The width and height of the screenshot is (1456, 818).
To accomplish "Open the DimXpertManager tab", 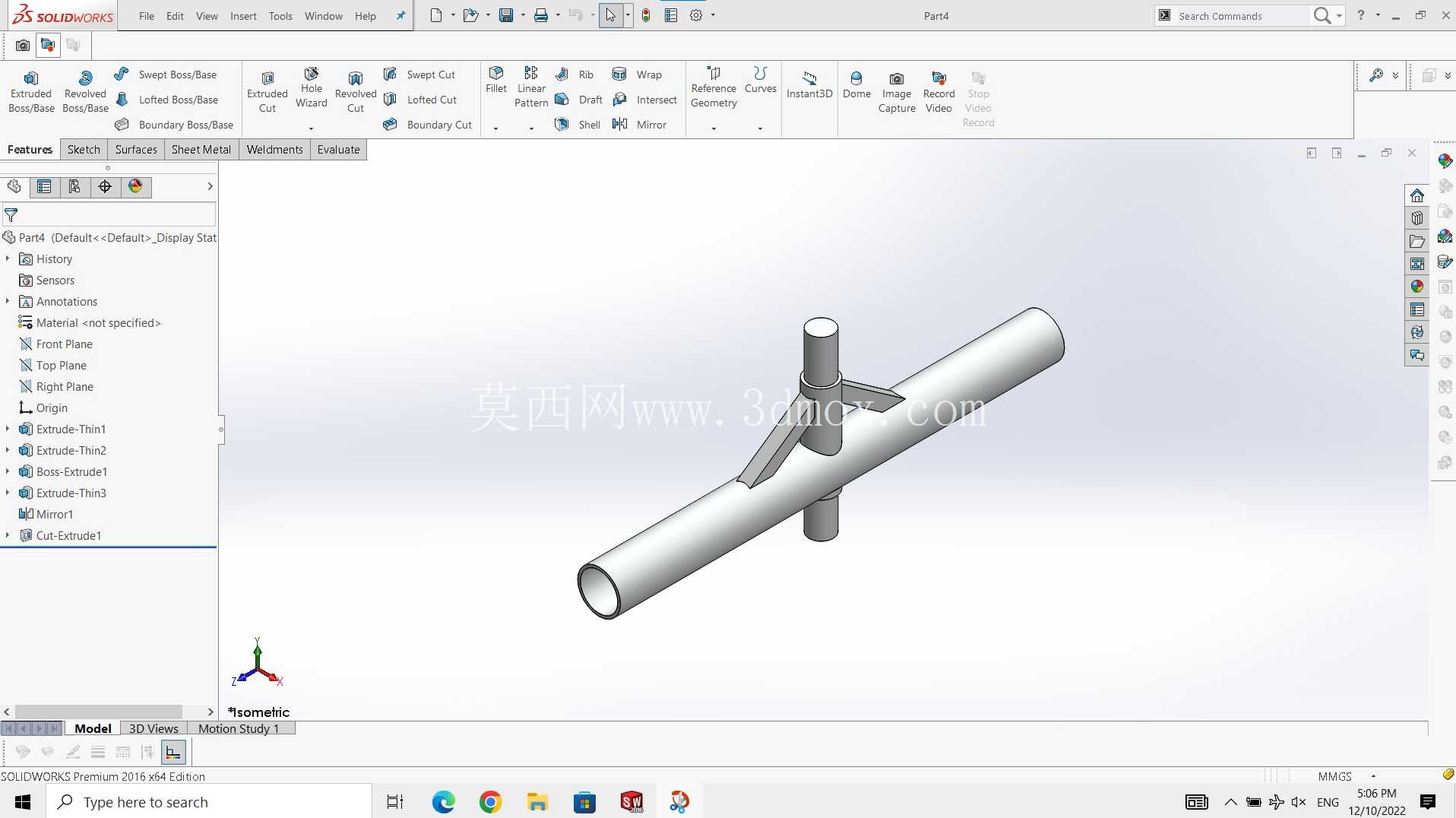I will pos(105,187).
